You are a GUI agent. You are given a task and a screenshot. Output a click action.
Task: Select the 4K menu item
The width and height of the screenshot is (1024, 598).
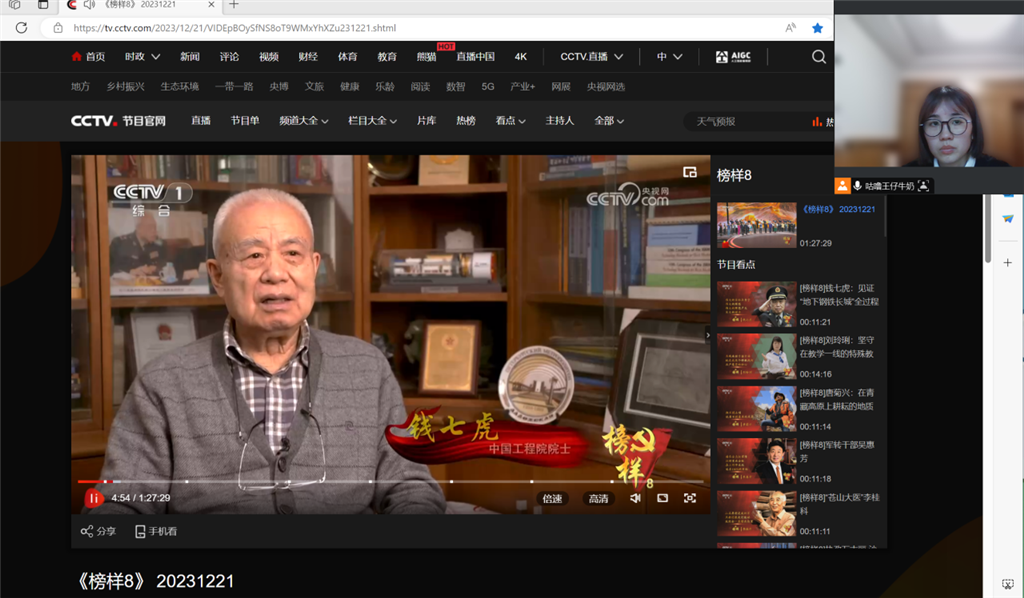(x=520, y=57)
